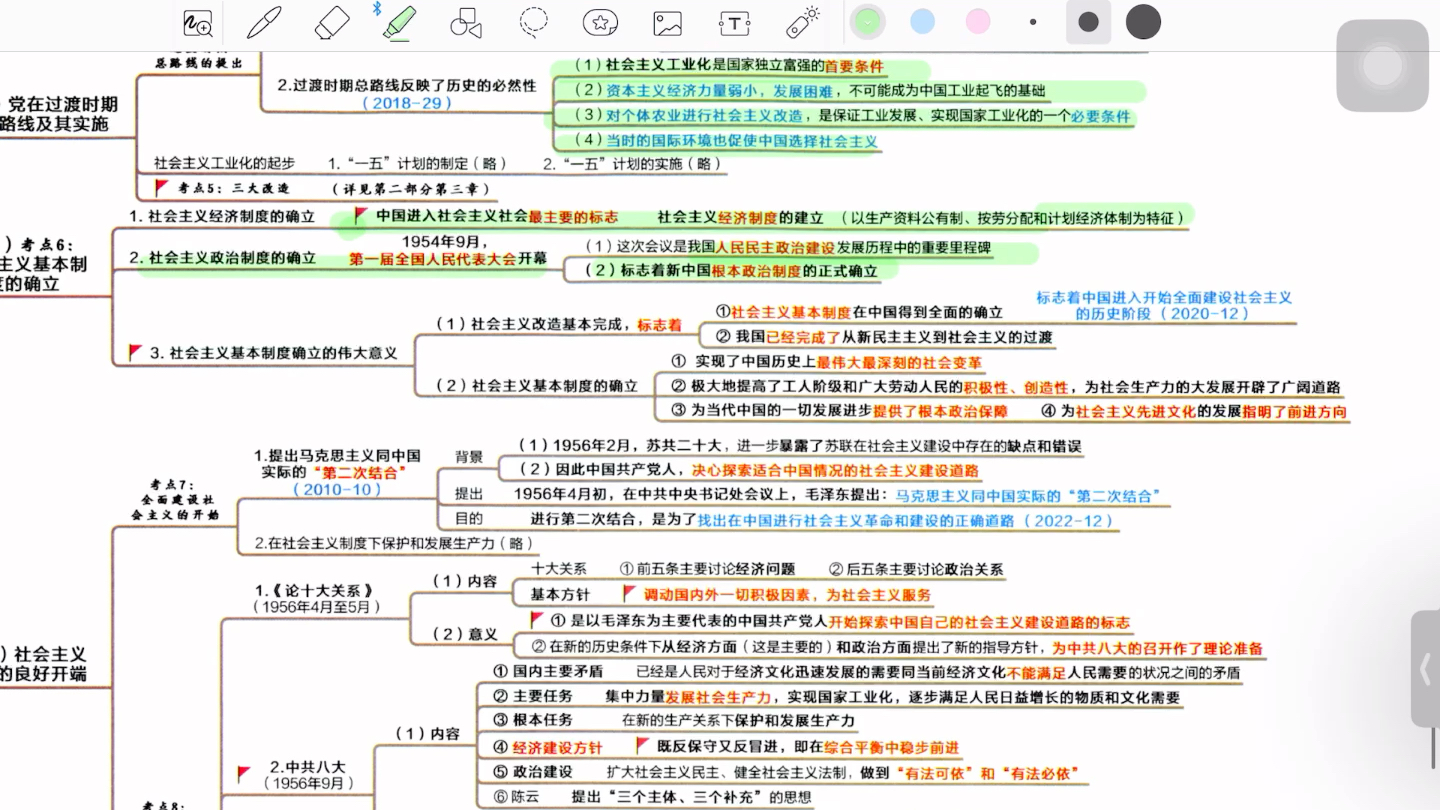Tap the floating AssistiveTouch button
The width and height of the screenshot is (1440, 810).
point(1382,66)
